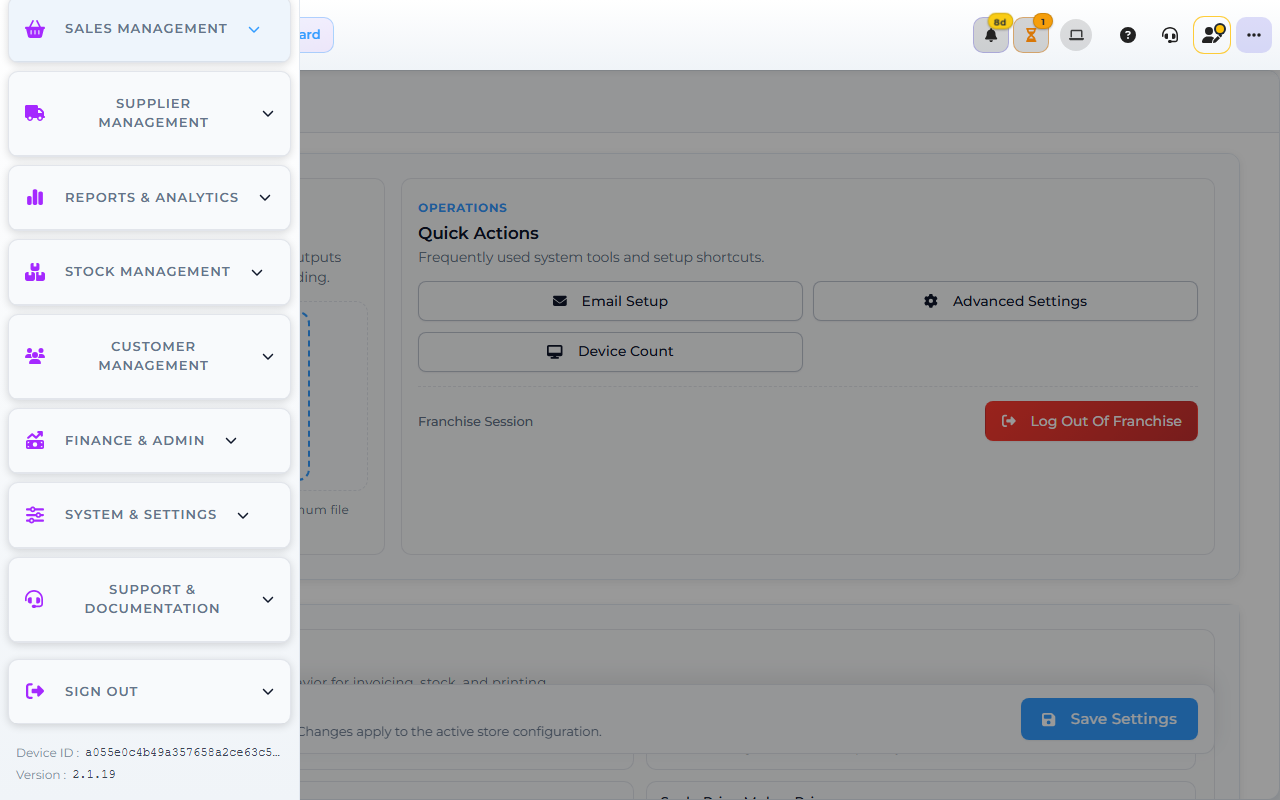Click the header headset support icon
The height and width of the screenshot is (800, 1280).
pyautogui.click(x=1170, y=35)
